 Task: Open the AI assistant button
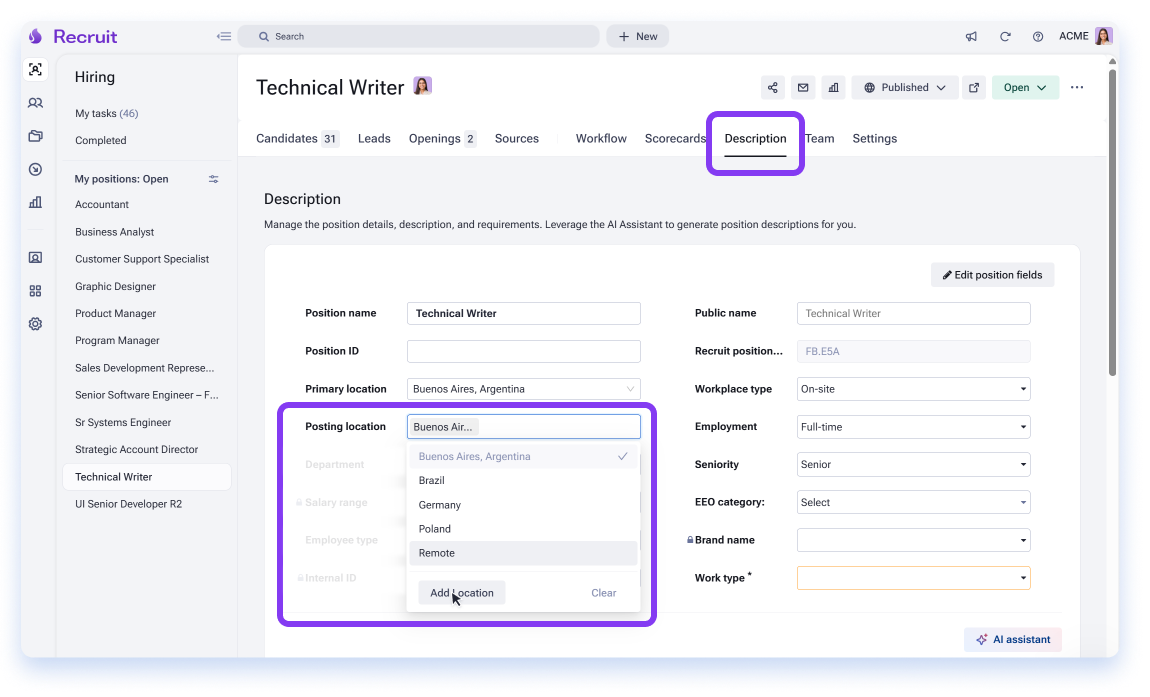(1013, 640)
